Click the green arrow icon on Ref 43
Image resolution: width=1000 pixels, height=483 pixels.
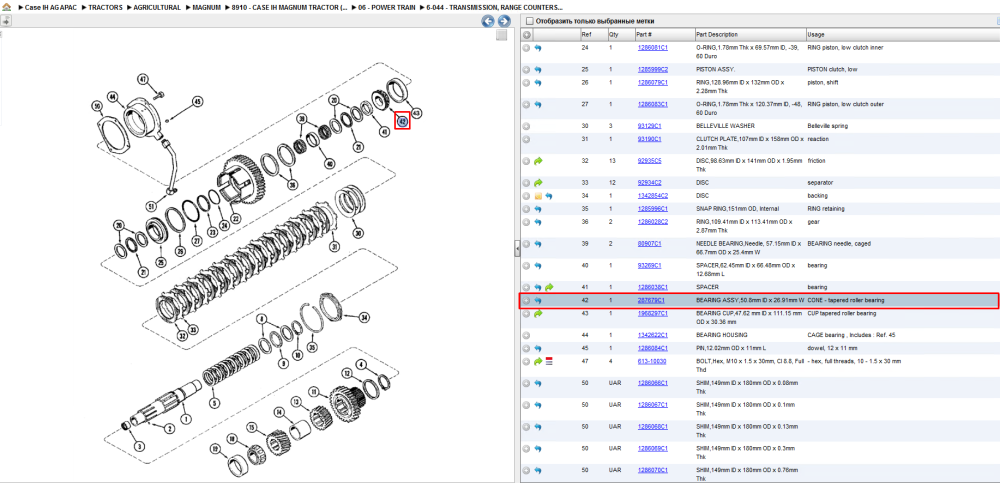coord(538,313)
